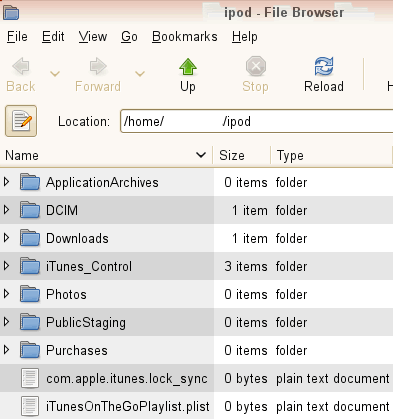Select the Purchases folder icon

point(30,350)
